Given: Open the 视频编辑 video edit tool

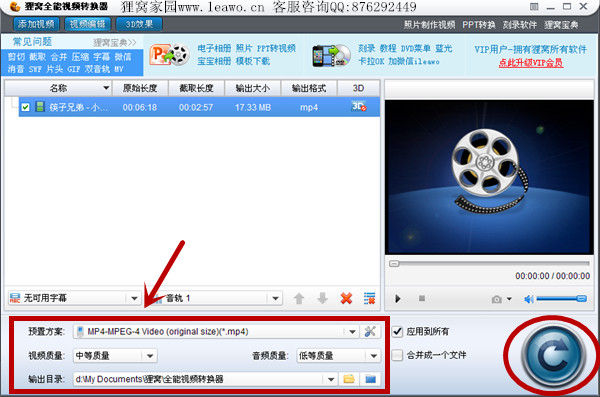Looking at the screenshot, I should (x=88, y=24).
